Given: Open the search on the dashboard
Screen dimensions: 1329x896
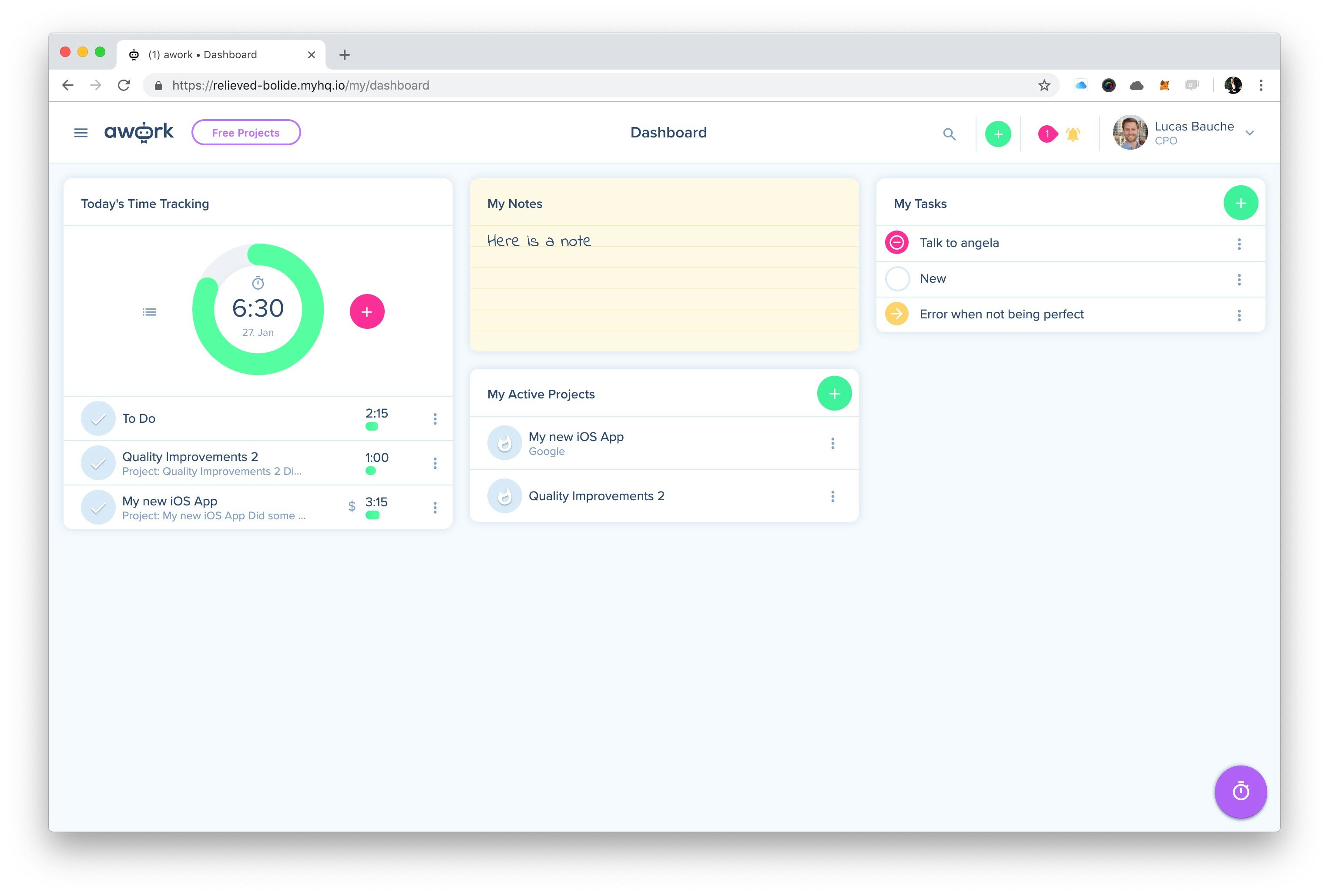Looking at the screenshot, I should 949,134.
